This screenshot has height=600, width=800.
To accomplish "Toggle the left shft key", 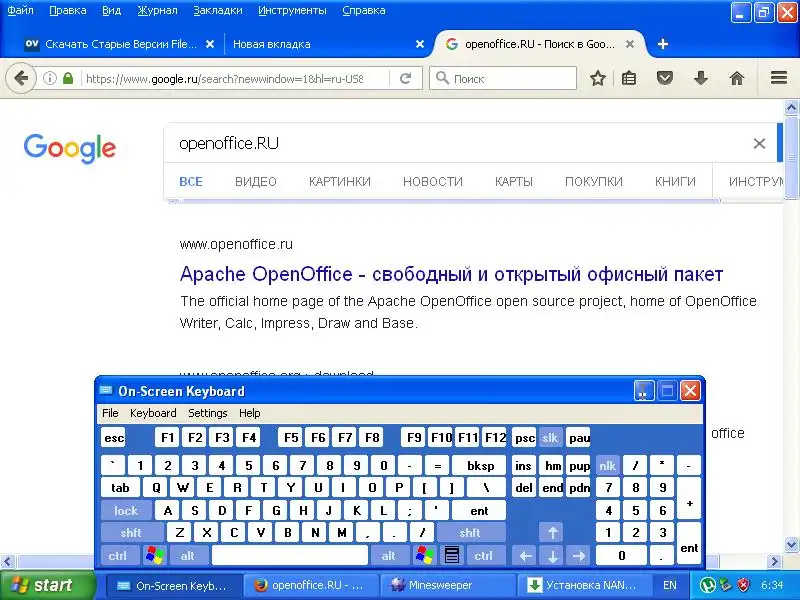I will 131,533.
